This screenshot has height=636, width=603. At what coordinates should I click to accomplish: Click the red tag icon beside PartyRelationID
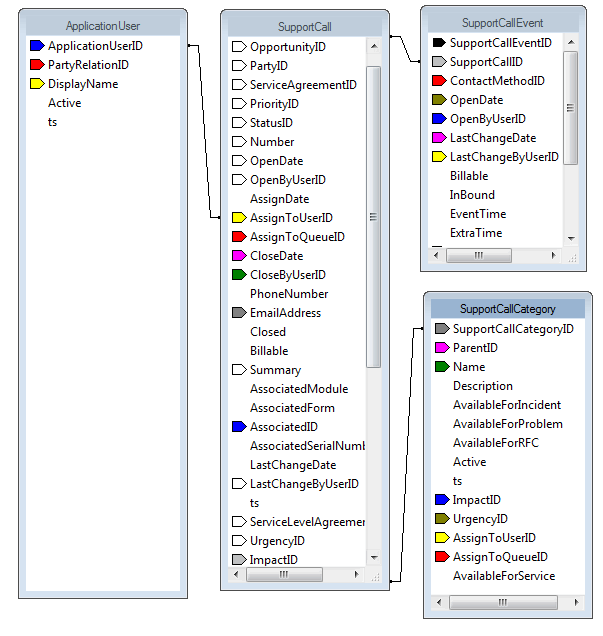(37, 65)
